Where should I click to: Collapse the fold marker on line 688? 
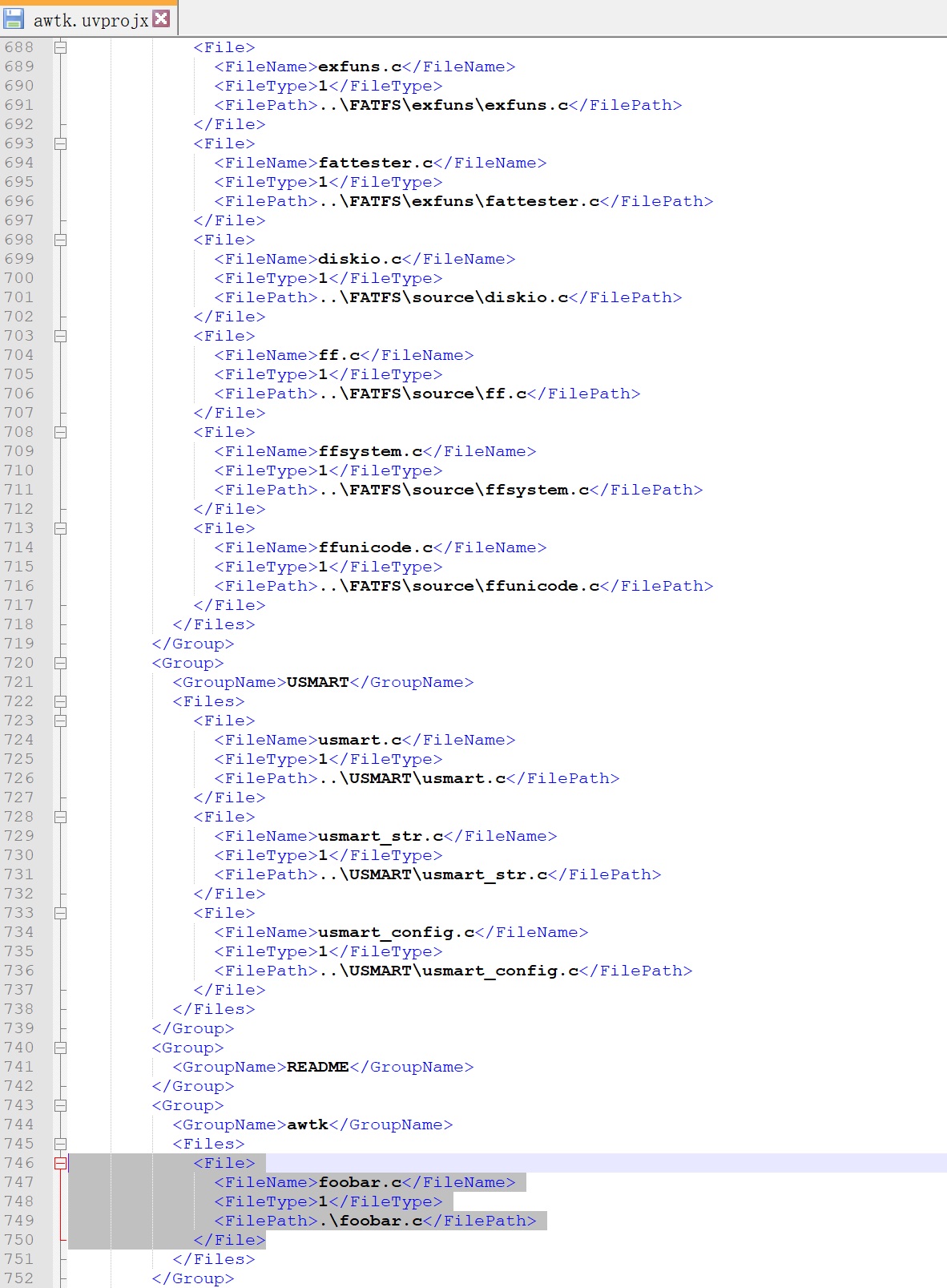[x=60, y=47]
